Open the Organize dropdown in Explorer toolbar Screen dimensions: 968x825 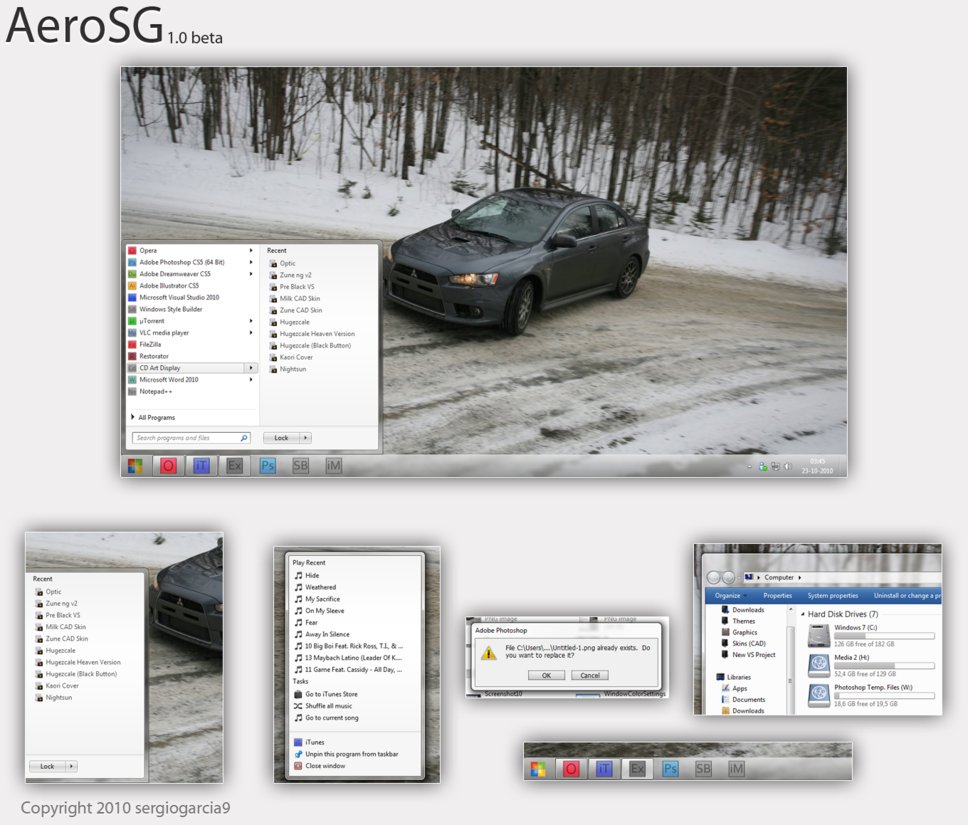[x=730, y=595]
